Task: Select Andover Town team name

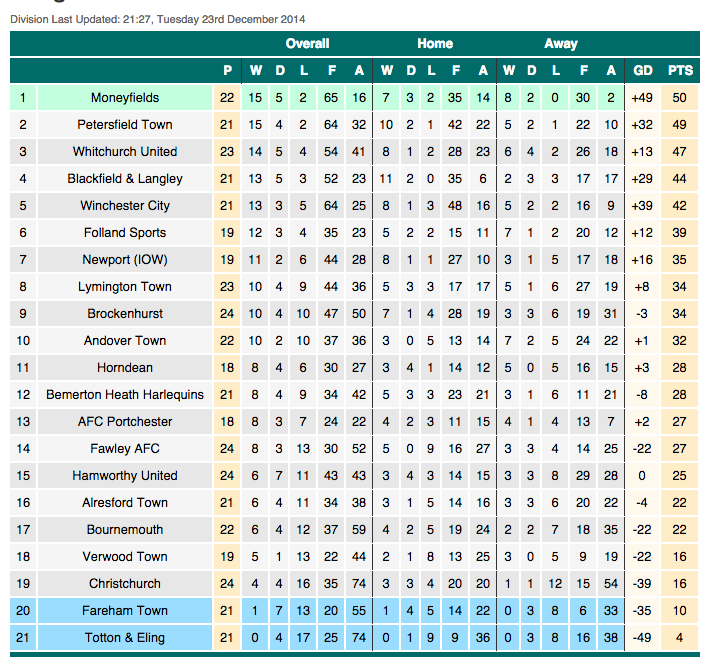Action: tap(125, 341)
